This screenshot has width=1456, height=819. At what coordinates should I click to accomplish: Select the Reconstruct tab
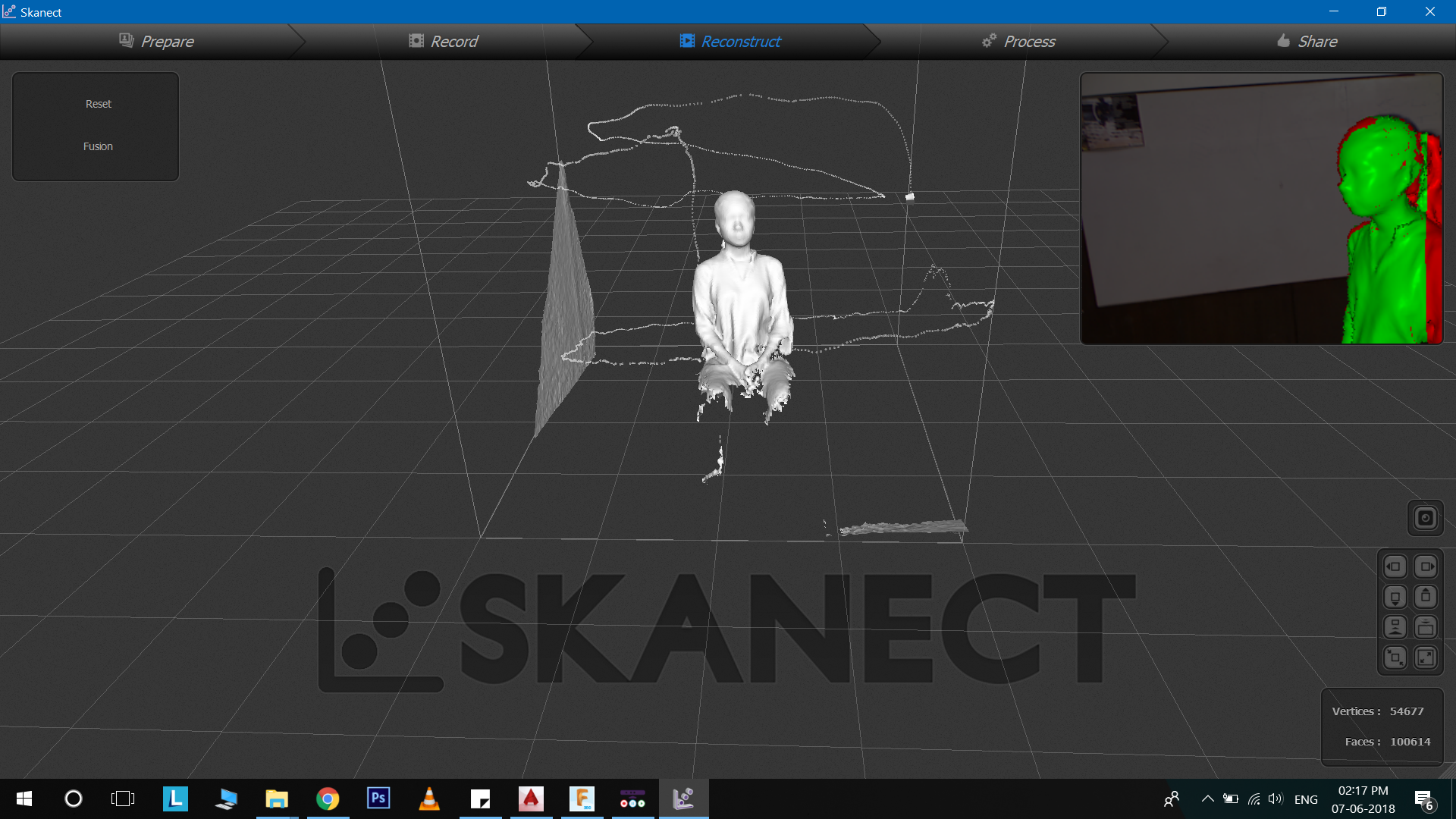click(x=730, y=41)
